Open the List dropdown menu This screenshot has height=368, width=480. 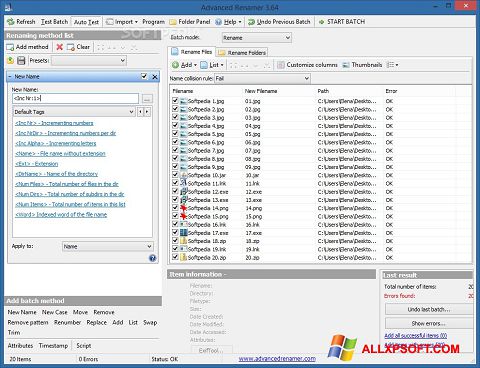pyautogui.click(x=212, y=65)
